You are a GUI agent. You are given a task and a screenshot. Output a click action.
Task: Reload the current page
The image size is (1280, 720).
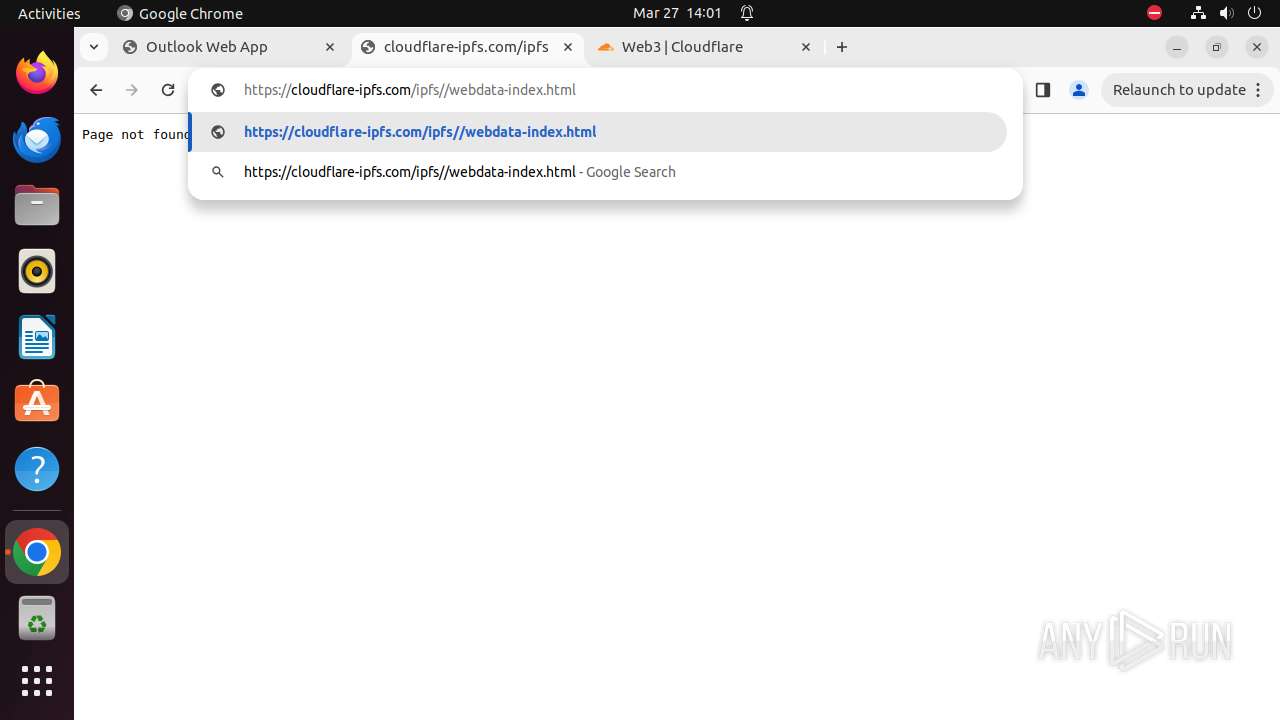pyautogui.click(x=168, y=90)
